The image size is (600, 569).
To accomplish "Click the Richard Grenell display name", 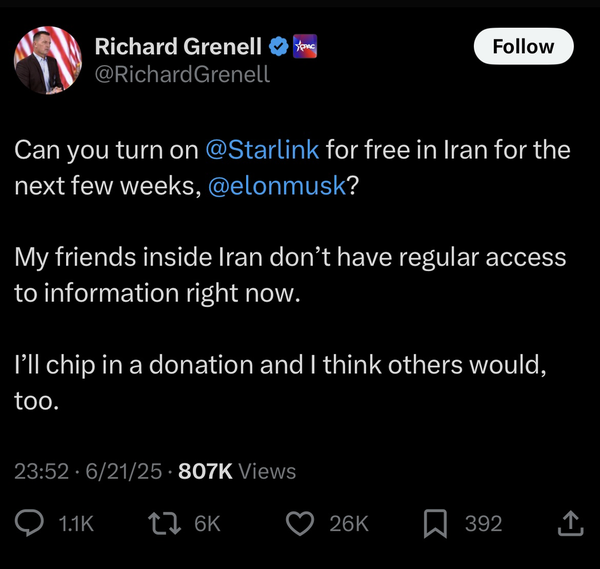I will (178, 46).
